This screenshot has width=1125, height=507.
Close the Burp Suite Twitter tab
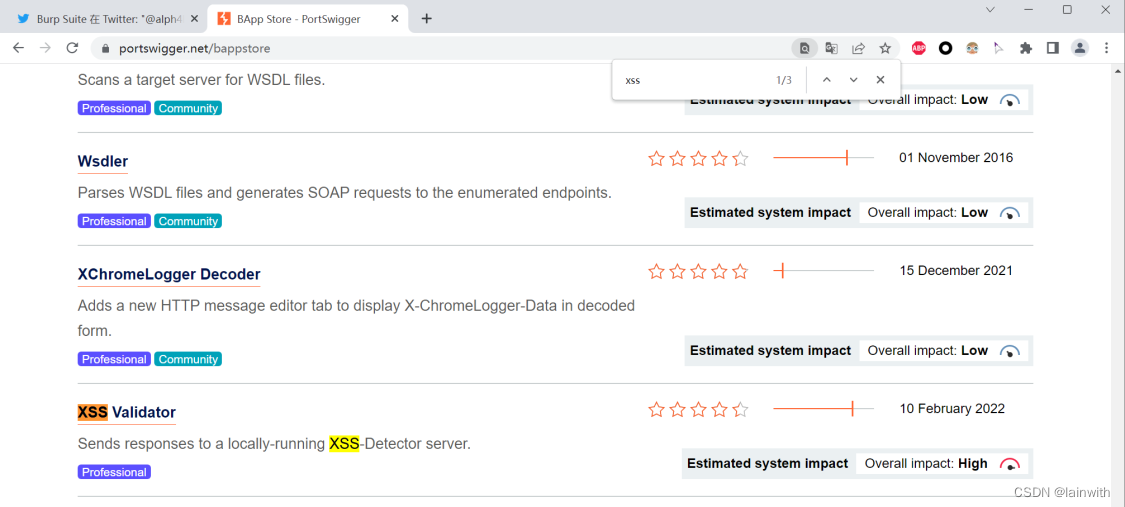(x=194, y=19)
